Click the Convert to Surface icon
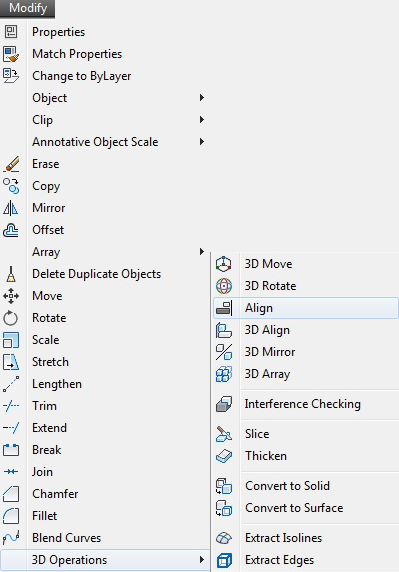Screen dimensions: 399x572 pos(224,508)
